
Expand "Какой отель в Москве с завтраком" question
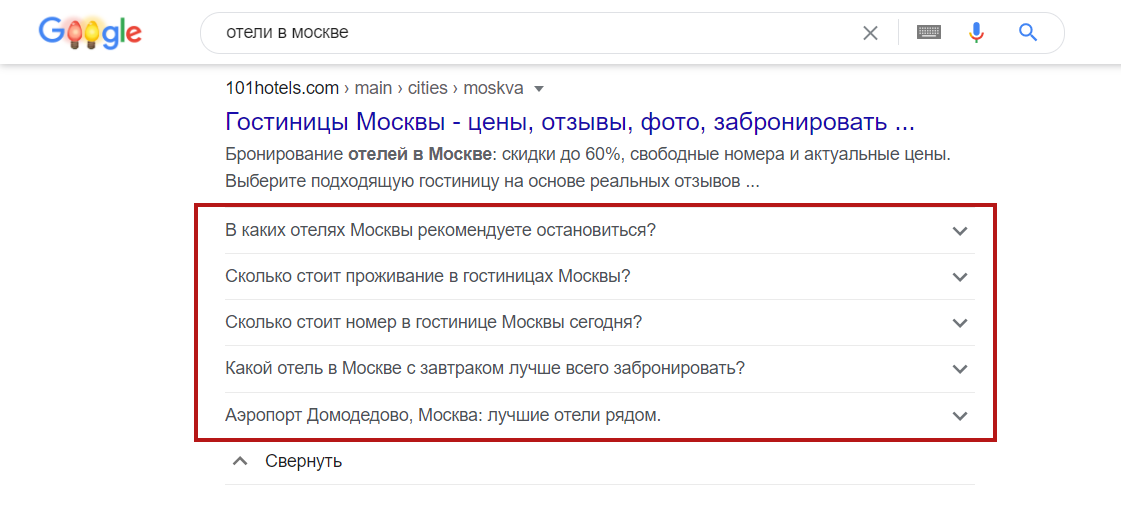[x=485, y=368]
